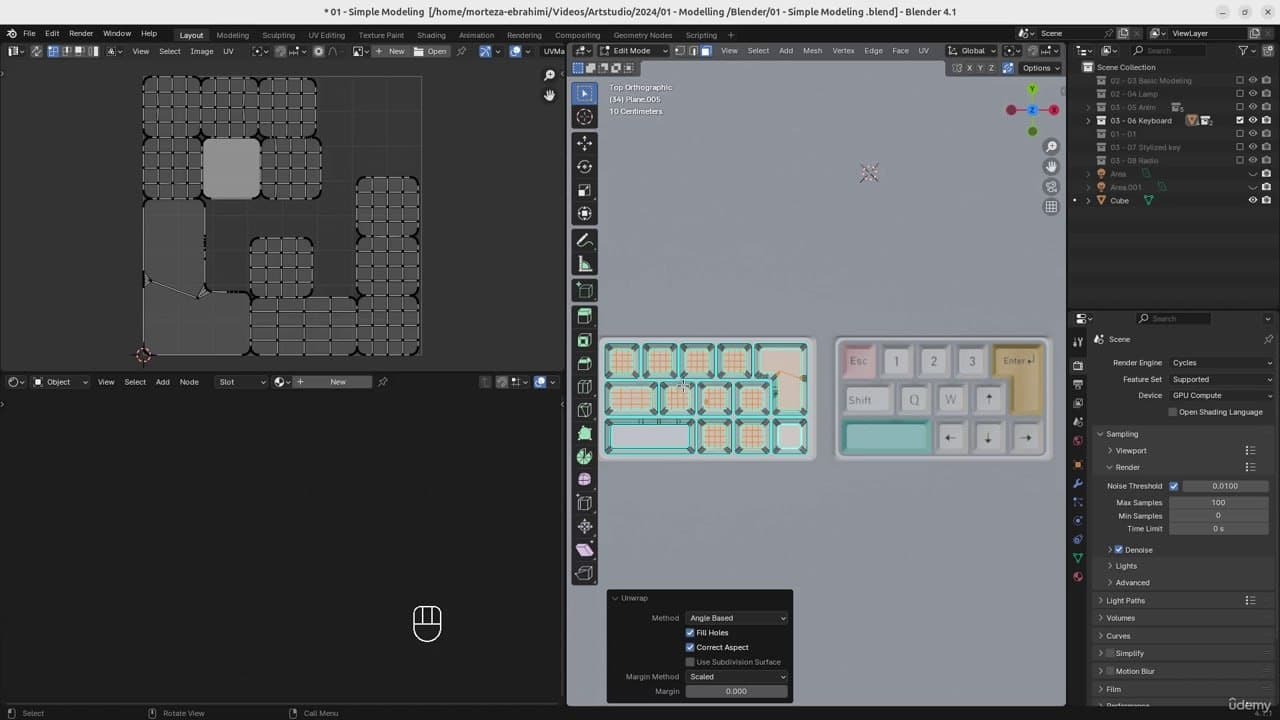Open the Image menu in UV editor
The image size is (1280, 720).
coord(201,51)
